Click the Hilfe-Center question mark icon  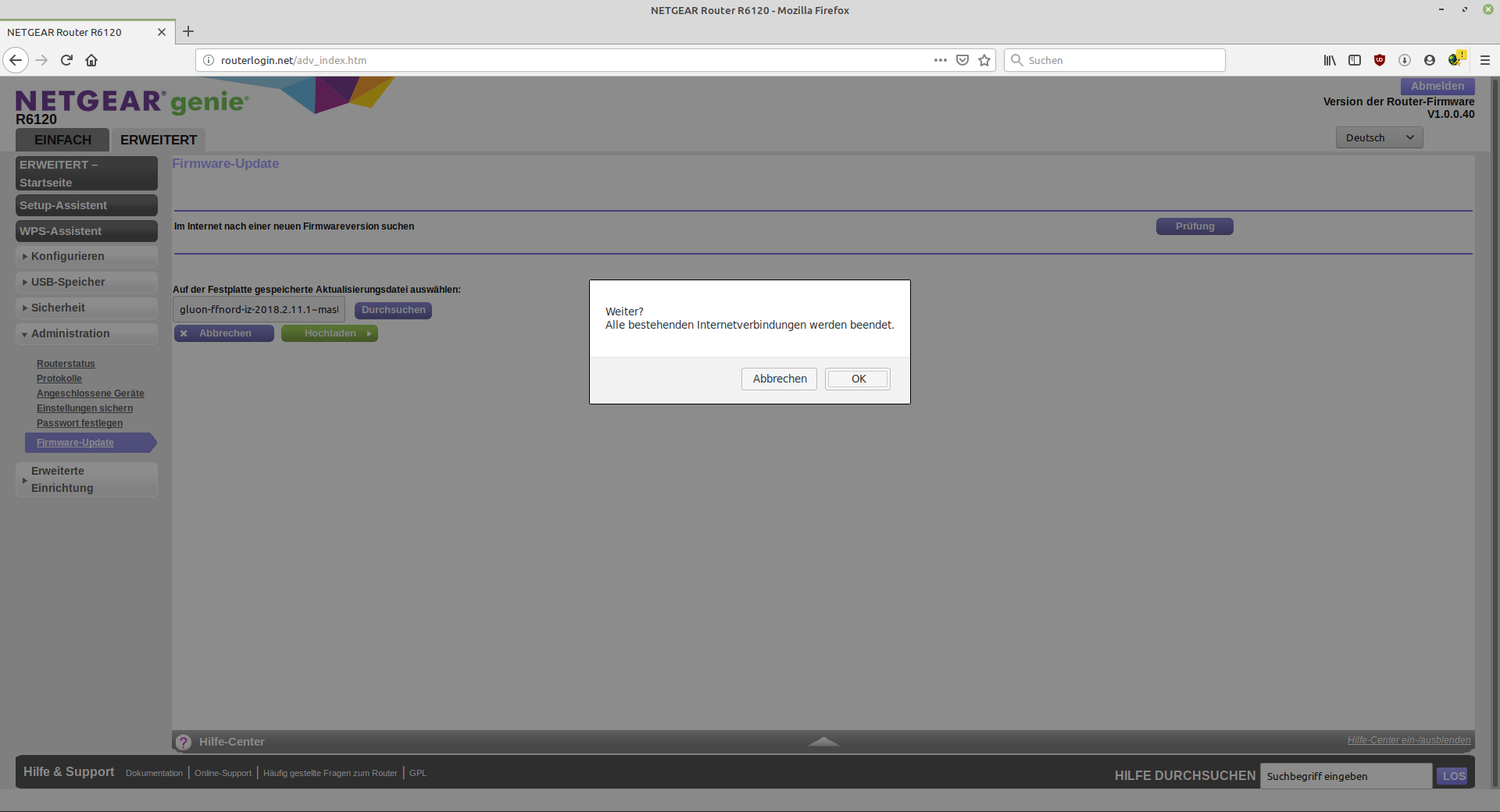click(x=184, y=742)
